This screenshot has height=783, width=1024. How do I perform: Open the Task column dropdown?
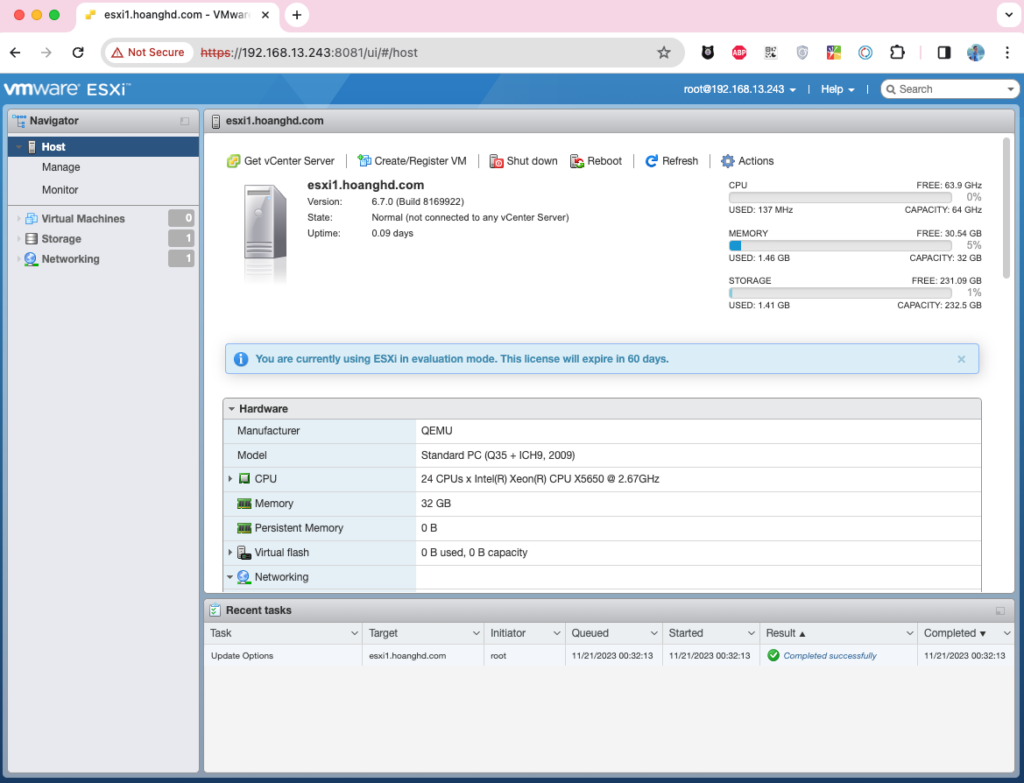355,633
